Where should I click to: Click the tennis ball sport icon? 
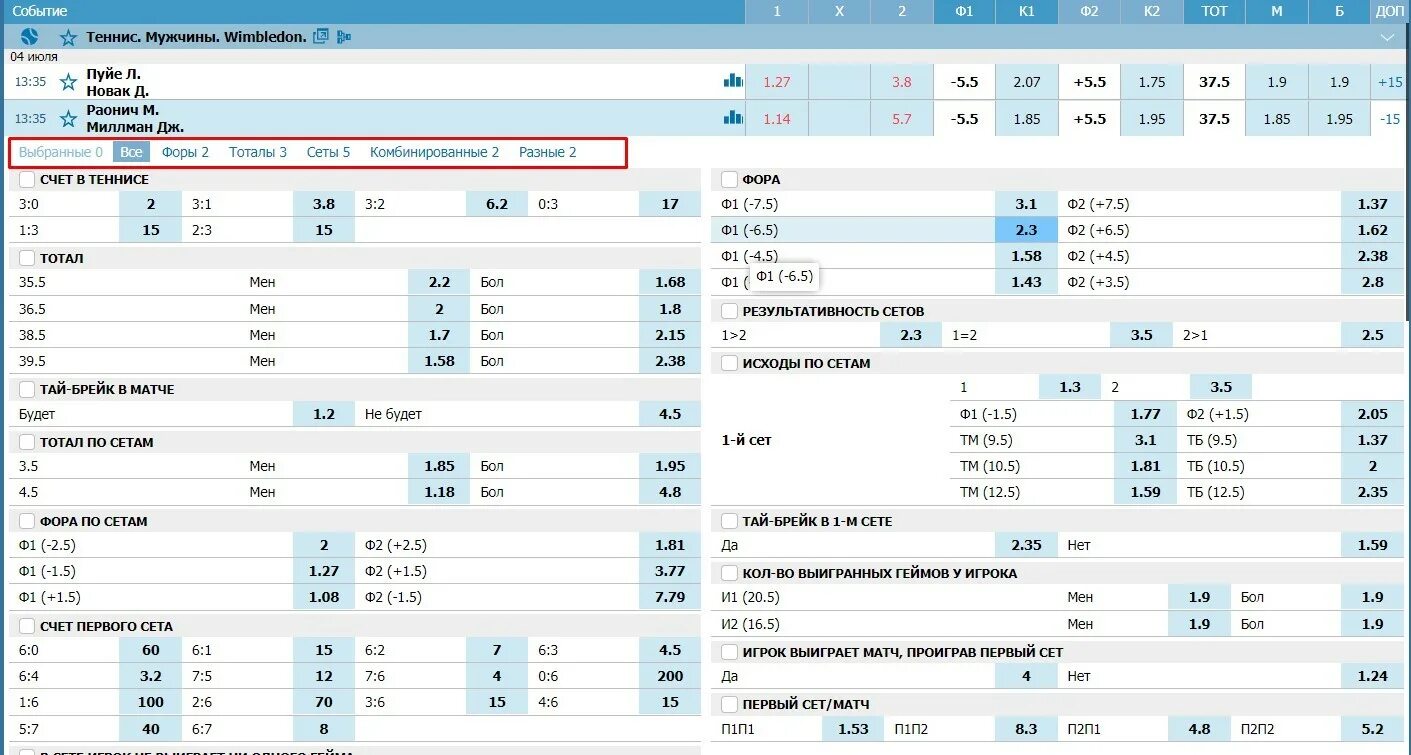point(29,37)
